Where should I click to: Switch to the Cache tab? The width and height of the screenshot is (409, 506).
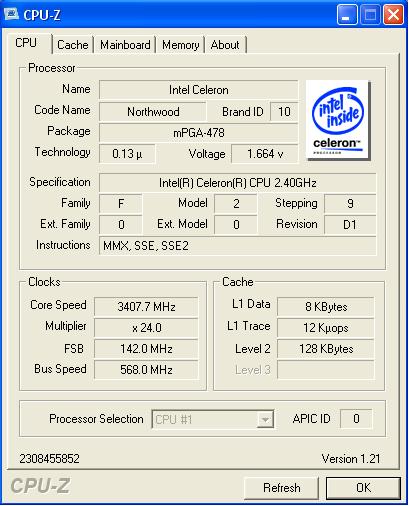point(73,45)
